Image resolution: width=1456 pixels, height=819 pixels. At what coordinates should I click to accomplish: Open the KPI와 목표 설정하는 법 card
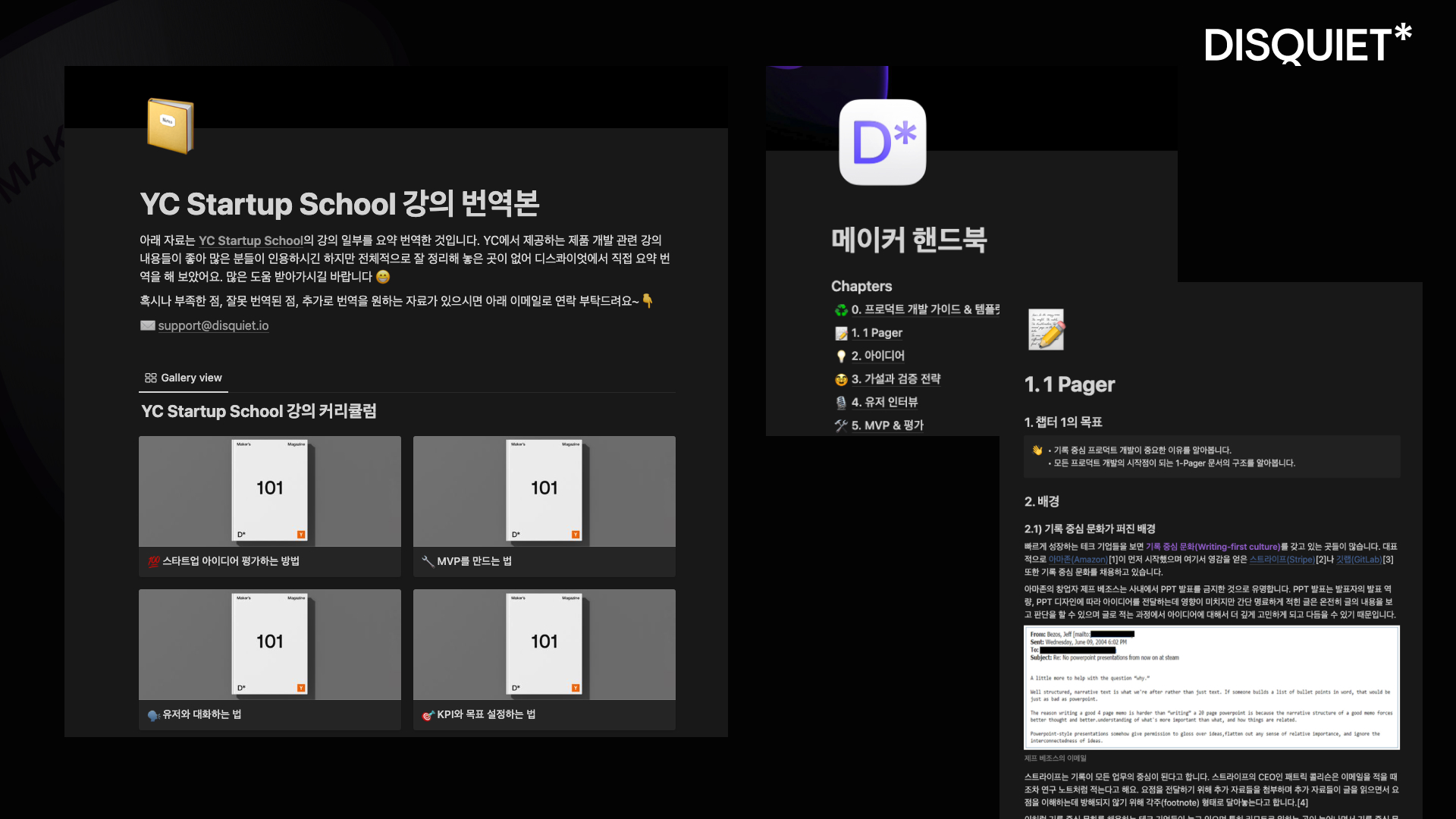[x=544, y=659]
